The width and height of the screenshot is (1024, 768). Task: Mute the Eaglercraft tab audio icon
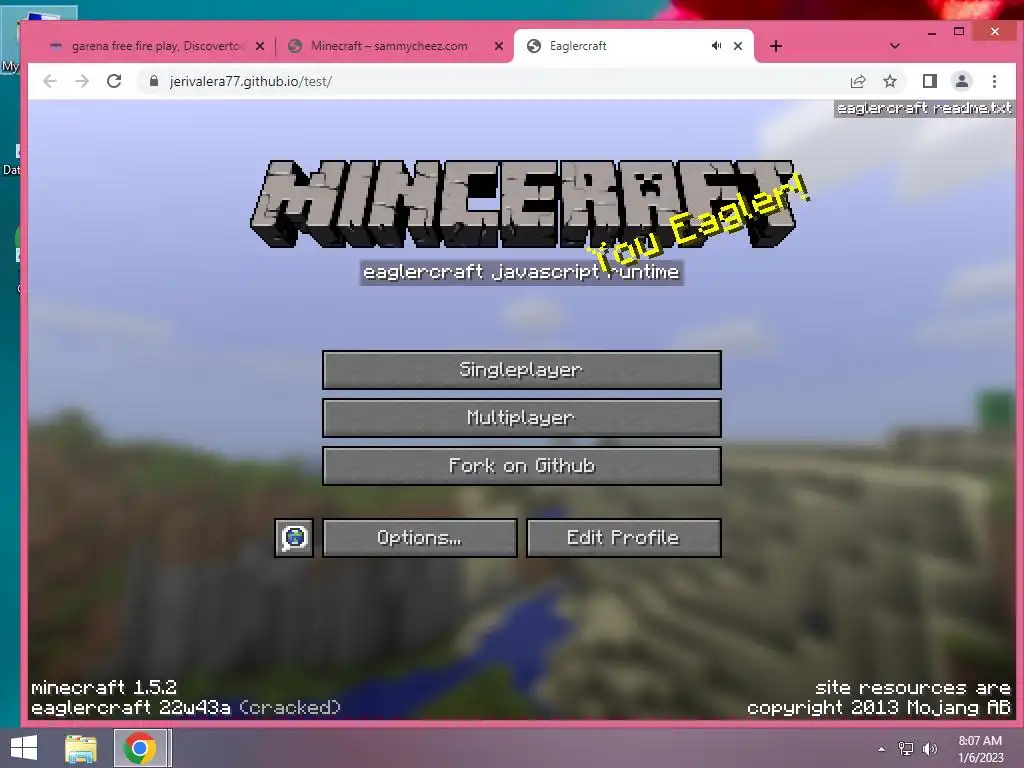716,46
